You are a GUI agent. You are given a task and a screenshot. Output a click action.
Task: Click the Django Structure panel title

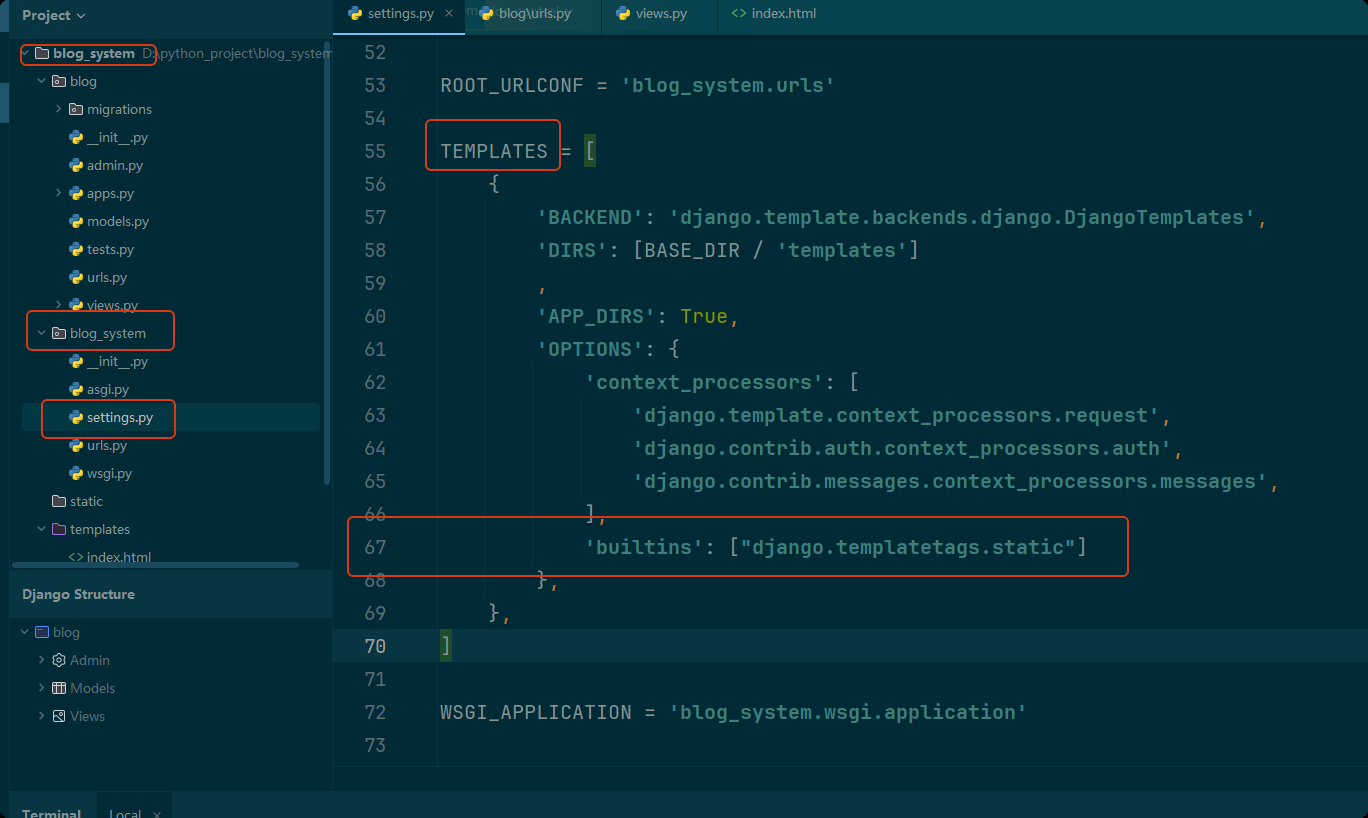tap(78, 594)
